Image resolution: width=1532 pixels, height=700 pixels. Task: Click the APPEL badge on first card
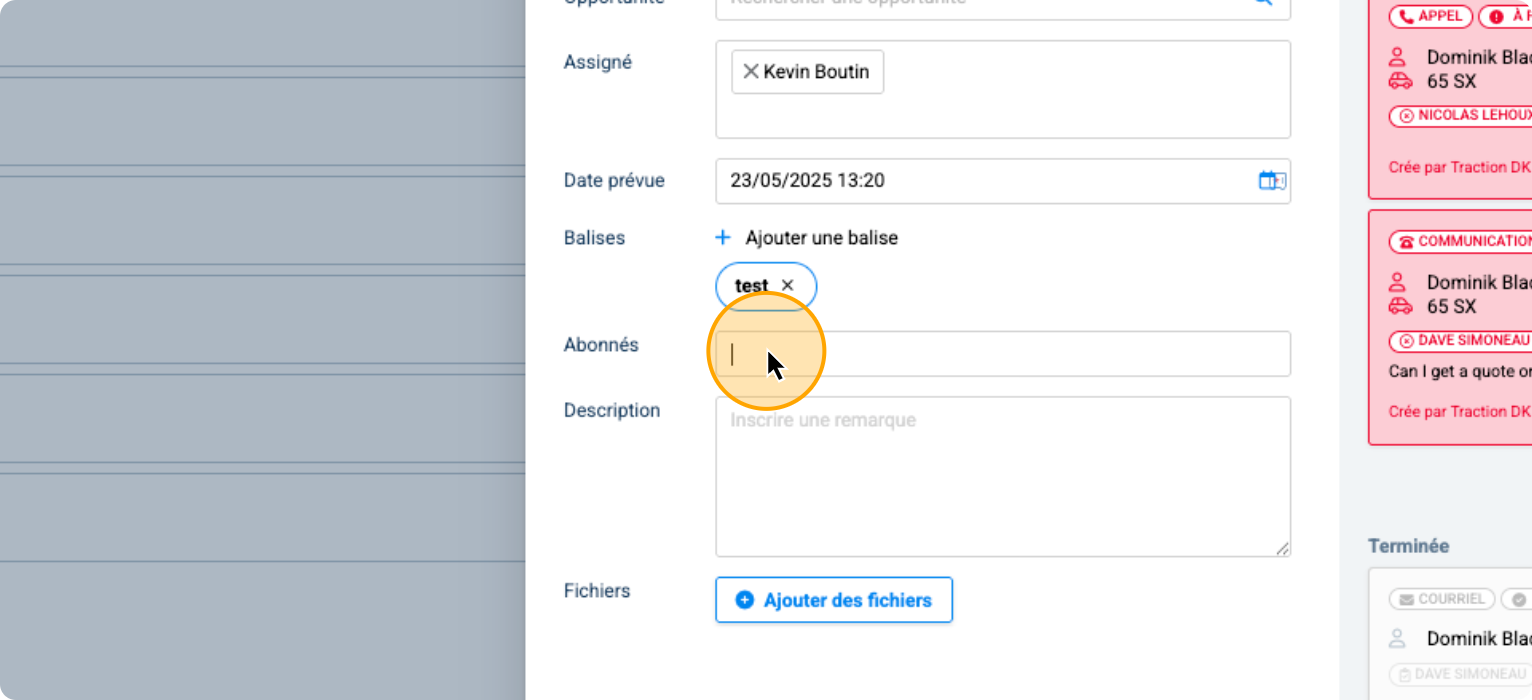tap(1431, 17)
